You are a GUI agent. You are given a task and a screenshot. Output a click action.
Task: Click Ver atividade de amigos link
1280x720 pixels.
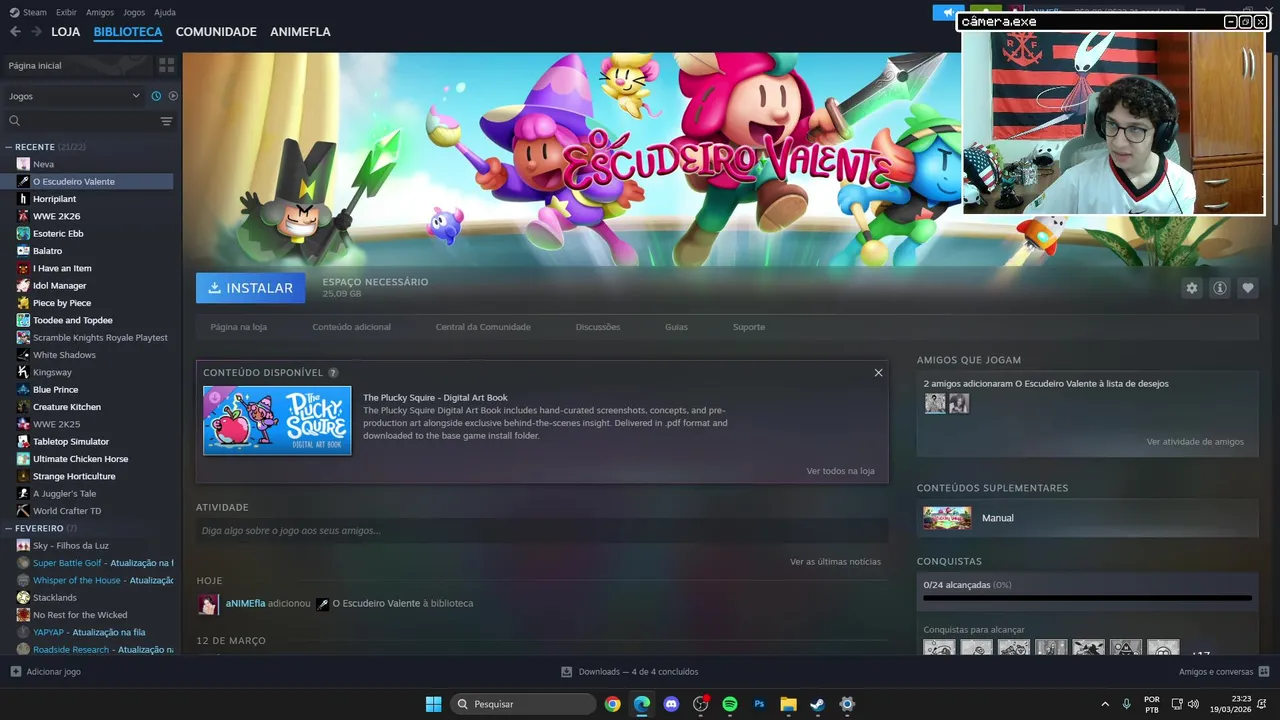1195,442
